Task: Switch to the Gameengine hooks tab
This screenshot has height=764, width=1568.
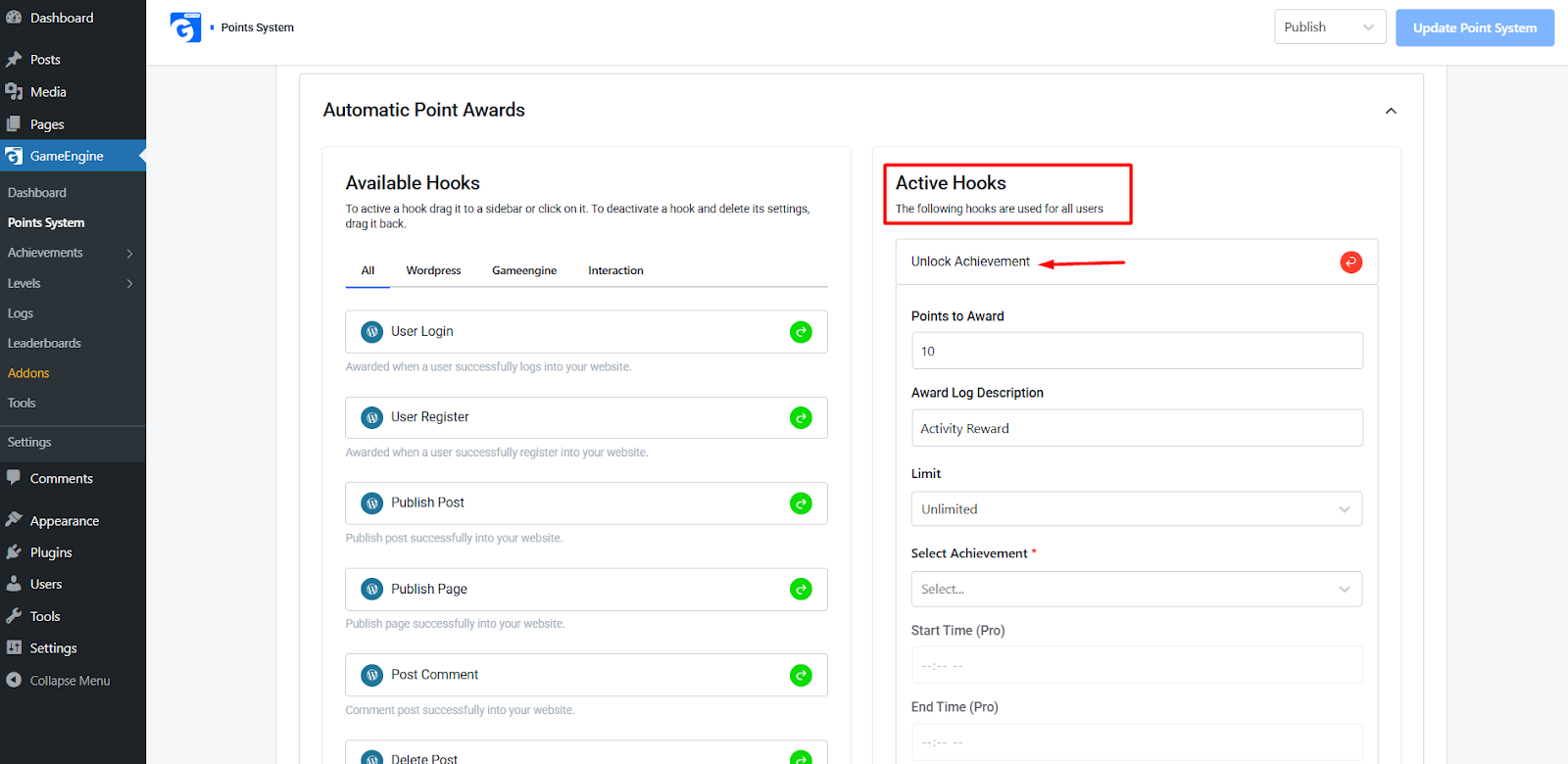Action: click(524, 270)
